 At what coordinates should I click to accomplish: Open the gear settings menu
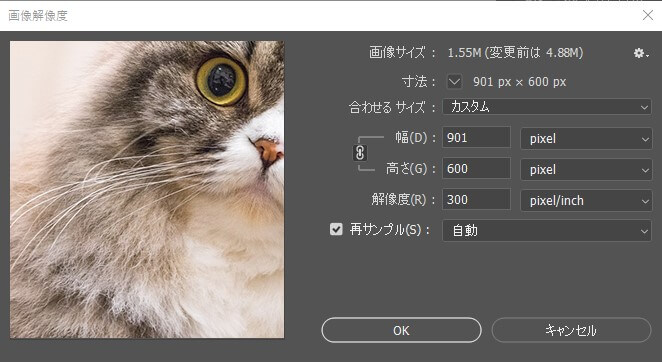641,53
